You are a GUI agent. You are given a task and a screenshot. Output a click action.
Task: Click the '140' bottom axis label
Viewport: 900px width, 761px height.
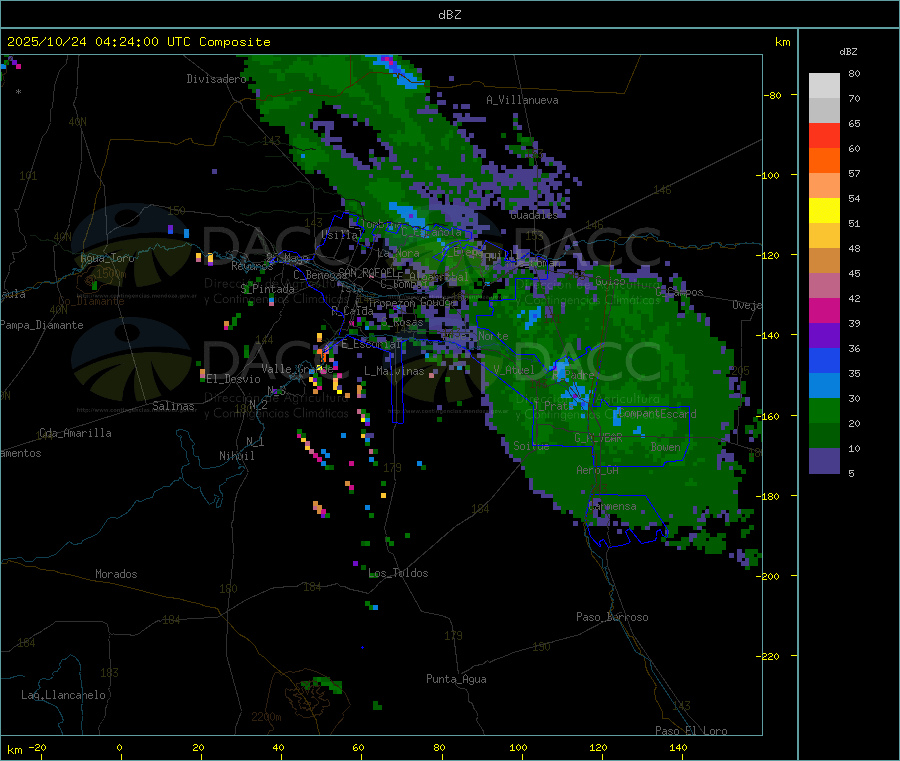pyautogui.click(x=678, y=748)
